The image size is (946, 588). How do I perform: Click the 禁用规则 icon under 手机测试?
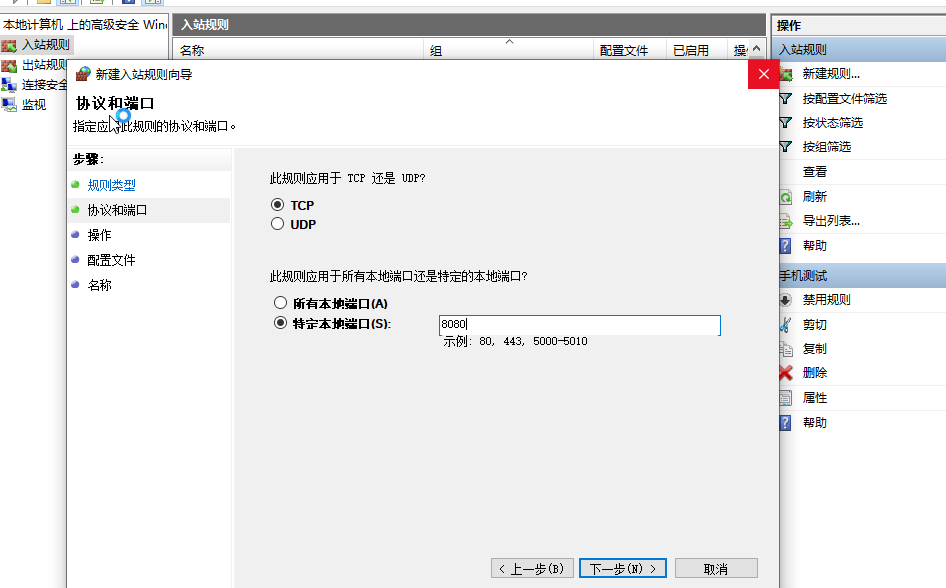pyautogui.click(x=785, y=299)
